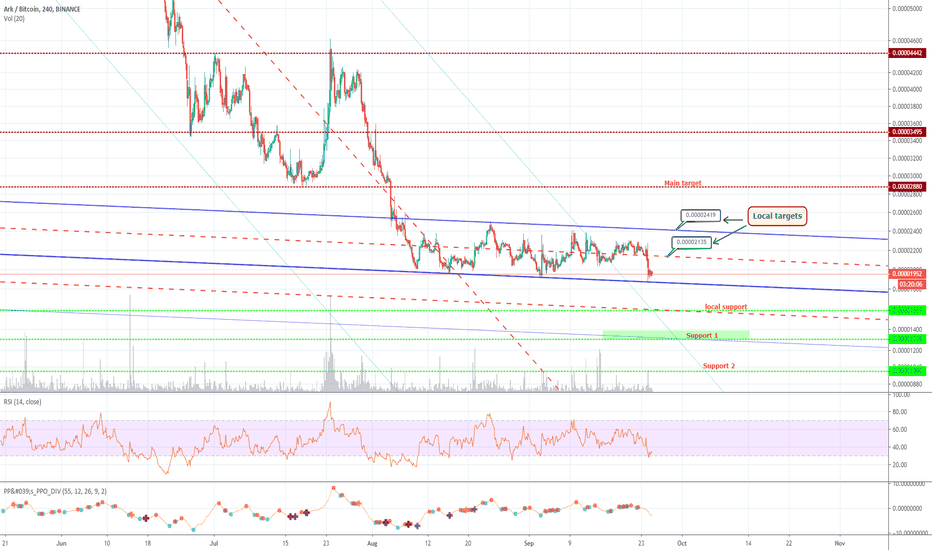This screenshot has width=932, height=550.
Task: Click the dark red 0.00004442 price tag
Action: [x=907, y=53]
